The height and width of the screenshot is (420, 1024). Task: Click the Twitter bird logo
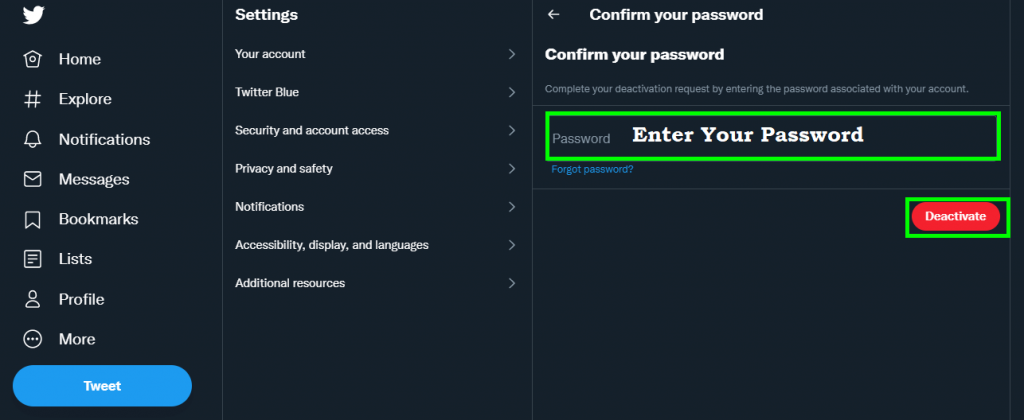pyautogui.click(x=33, y=15)
